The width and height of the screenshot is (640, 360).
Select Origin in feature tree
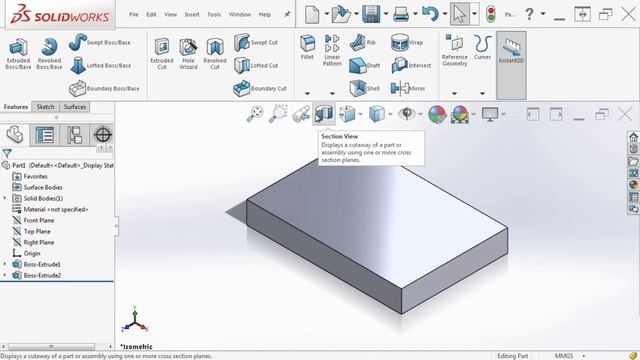point(27,253)
